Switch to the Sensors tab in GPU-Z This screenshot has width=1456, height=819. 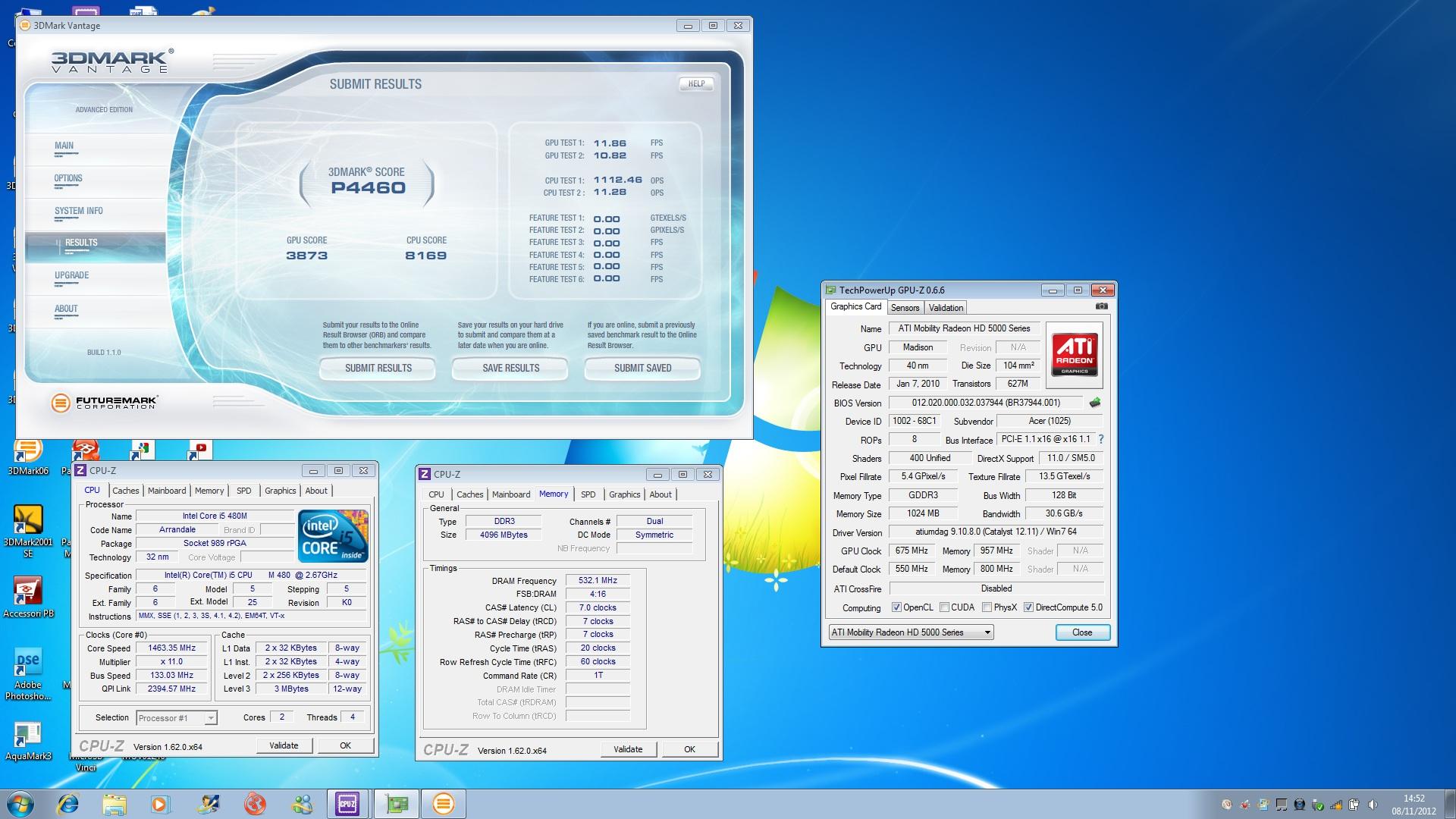pyautogui.click(x=905, y=308)
